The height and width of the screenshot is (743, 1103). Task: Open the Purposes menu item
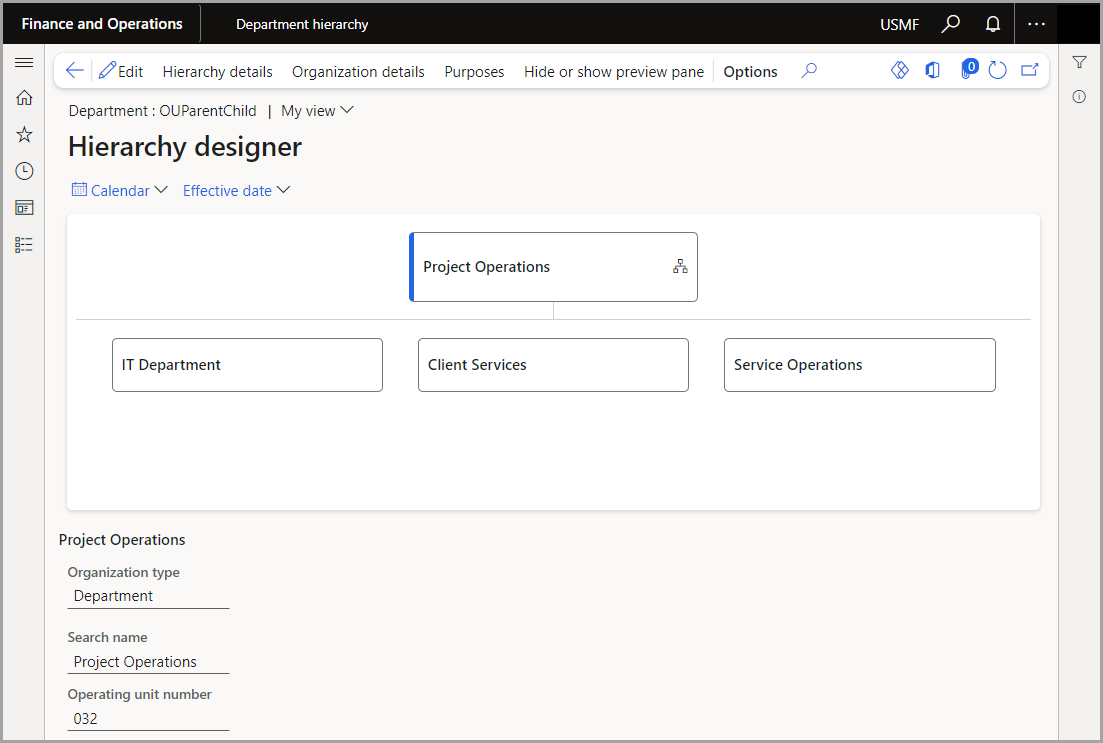coord(474,72)
